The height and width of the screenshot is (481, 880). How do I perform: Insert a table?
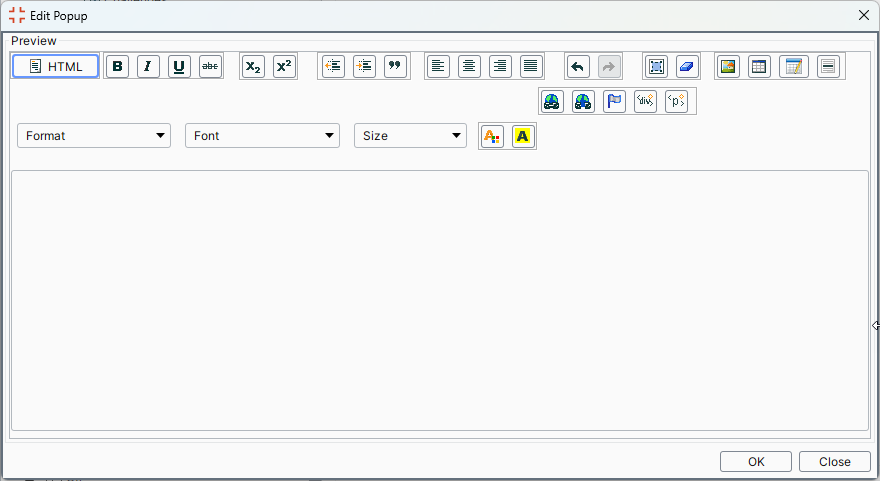[x=760, y=67]
